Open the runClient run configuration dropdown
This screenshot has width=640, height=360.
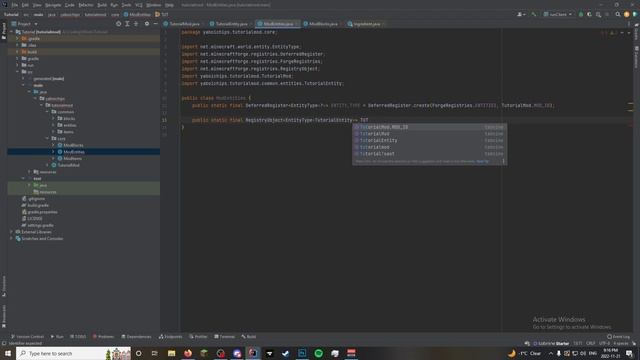(557, 14)
